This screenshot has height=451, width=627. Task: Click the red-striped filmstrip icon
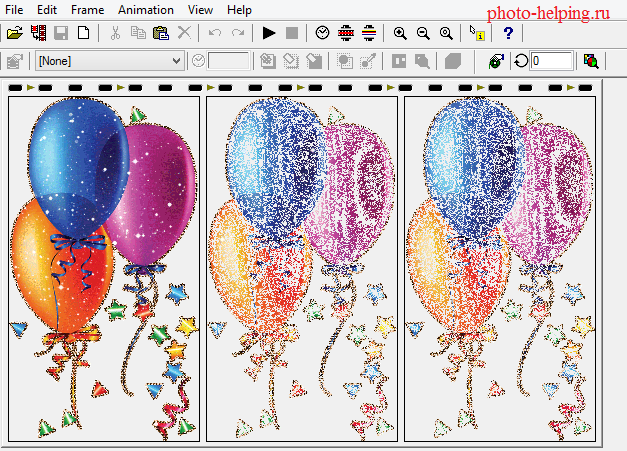coord(346,33)
